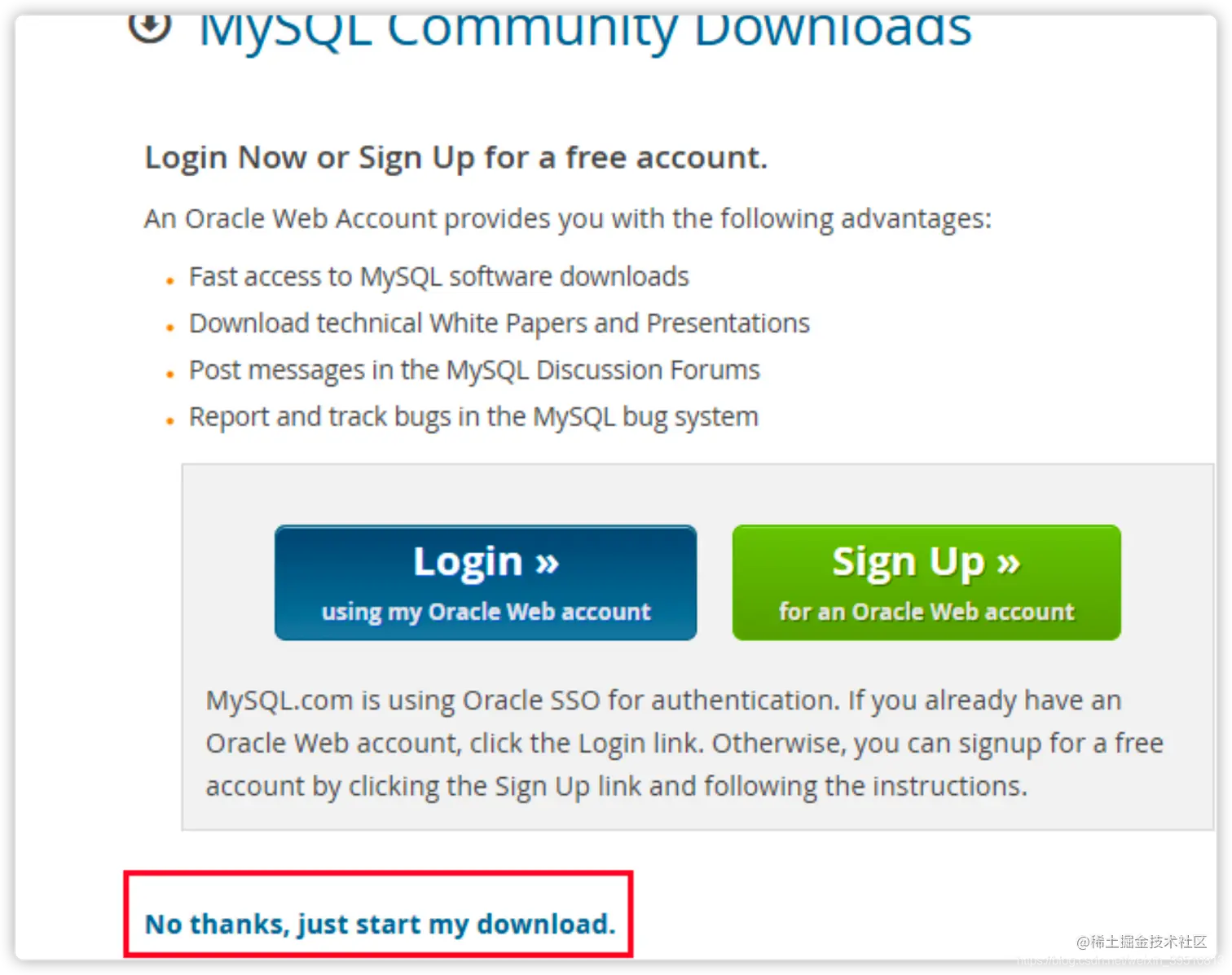Select the 'for an Oracle Web account' subtitle
This screenshot has width=1232, height=975.
[926, 612]
